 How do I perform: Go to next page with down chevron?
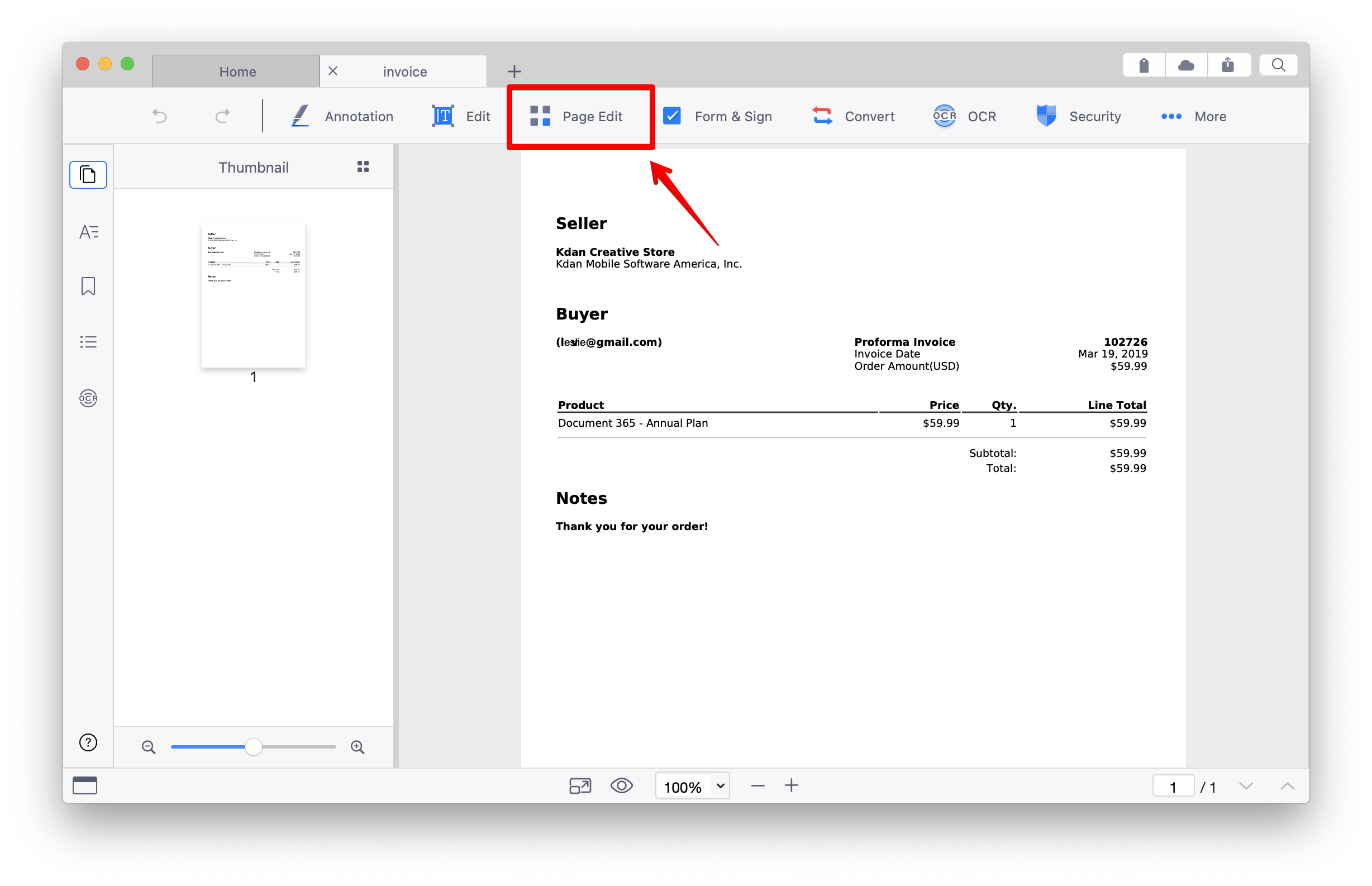coord(1245,786)
